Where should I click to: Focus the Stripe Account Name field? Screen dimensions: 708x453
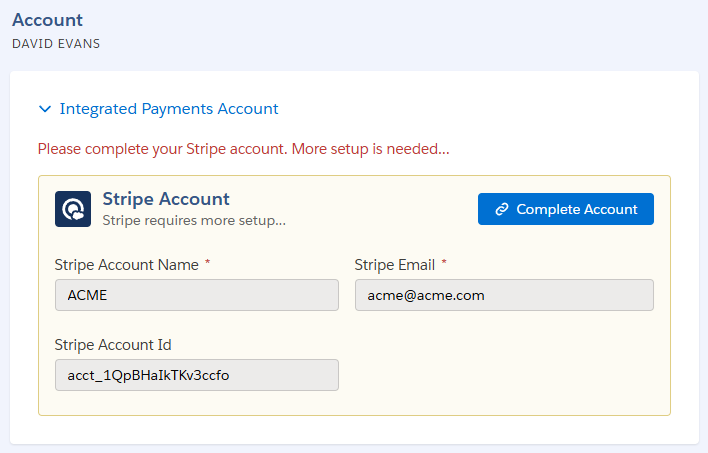click(x=197, y=295)
